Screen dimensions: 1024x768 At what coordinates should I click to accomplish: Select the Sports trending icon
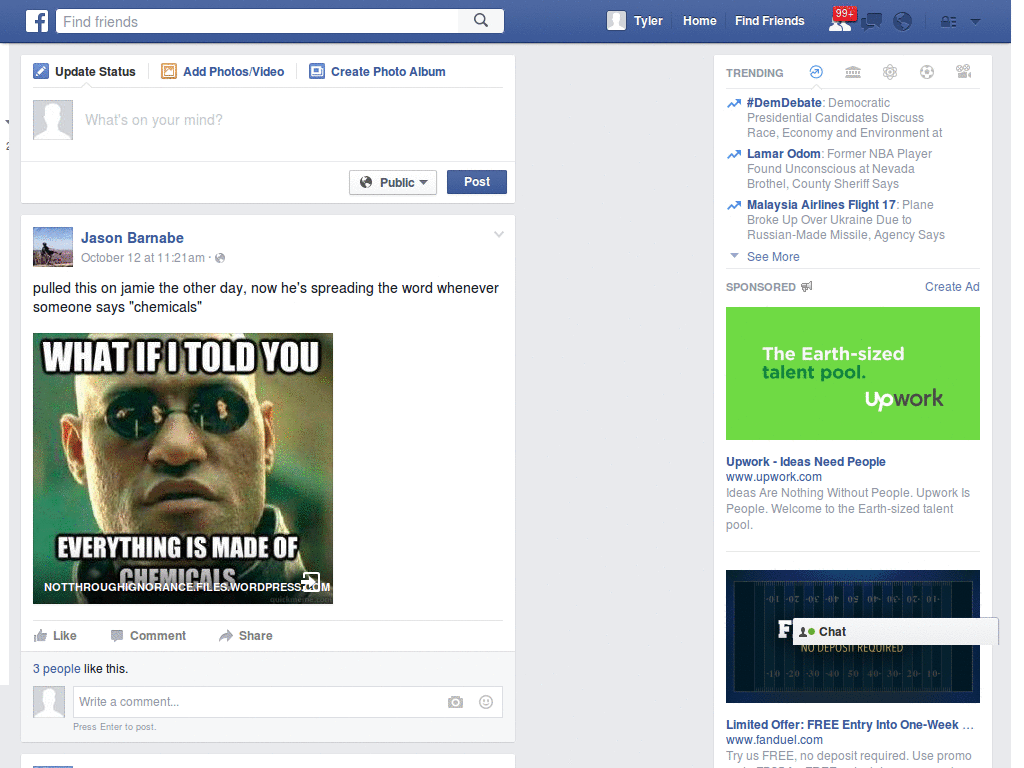927,72
